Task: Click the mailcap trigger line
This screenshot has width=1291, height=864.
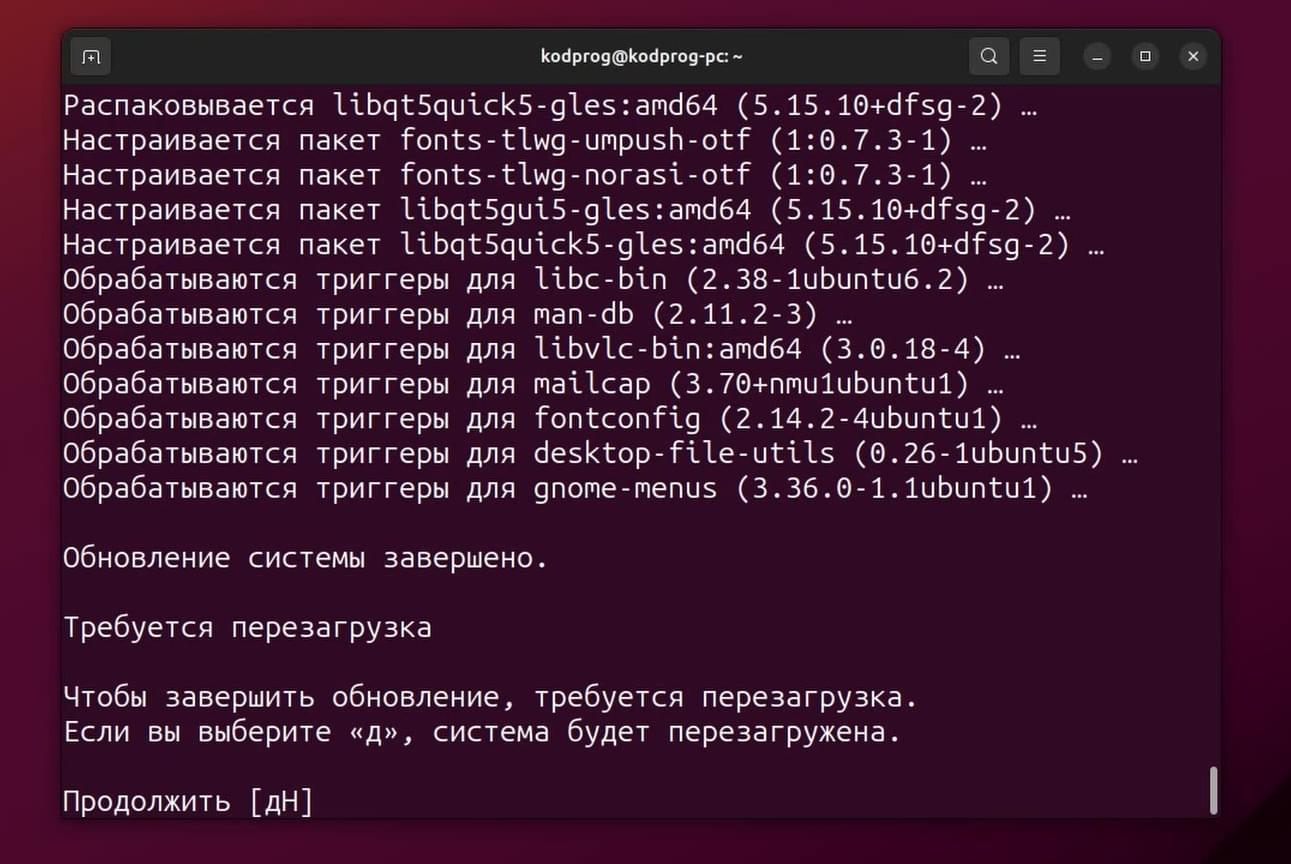Action: point(533,384)
